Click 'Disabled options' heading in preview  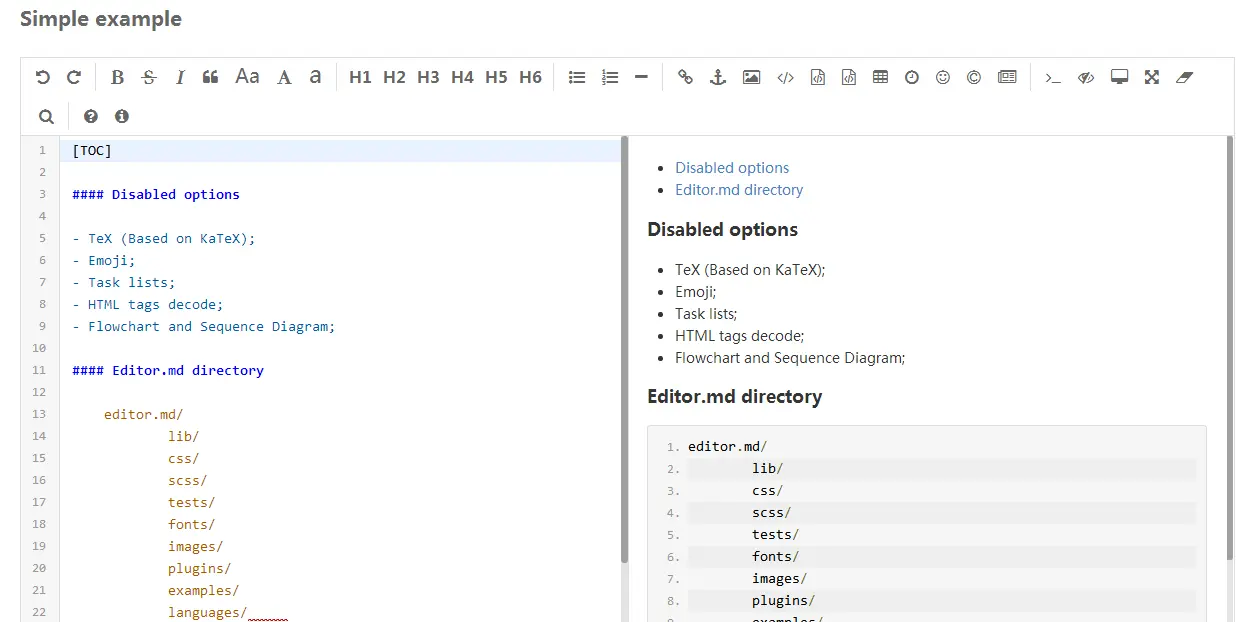[722, 229]
